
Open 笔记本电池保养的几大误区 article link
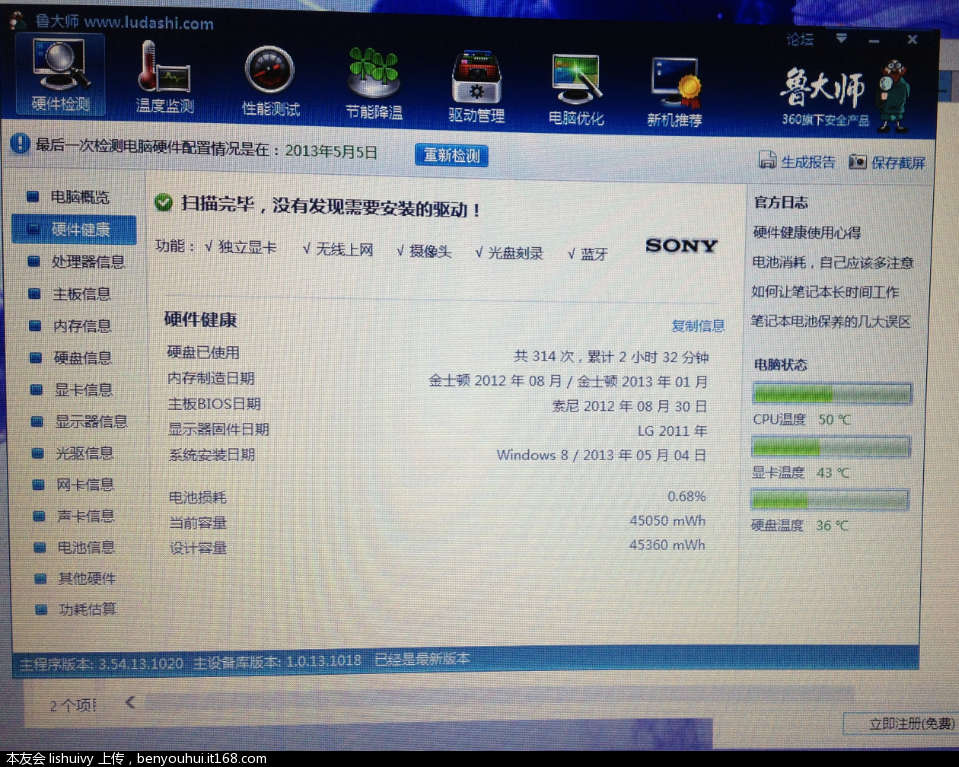click(831, 322)
